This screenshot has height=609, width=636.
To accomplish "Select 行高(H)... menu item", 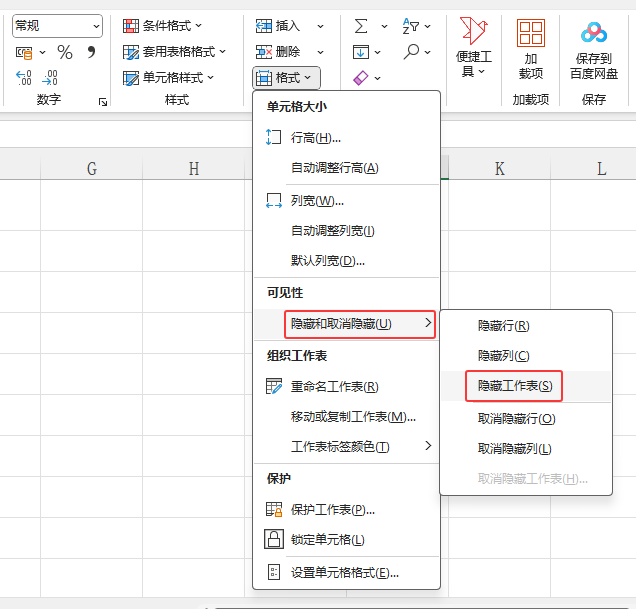I will [346, 138].
